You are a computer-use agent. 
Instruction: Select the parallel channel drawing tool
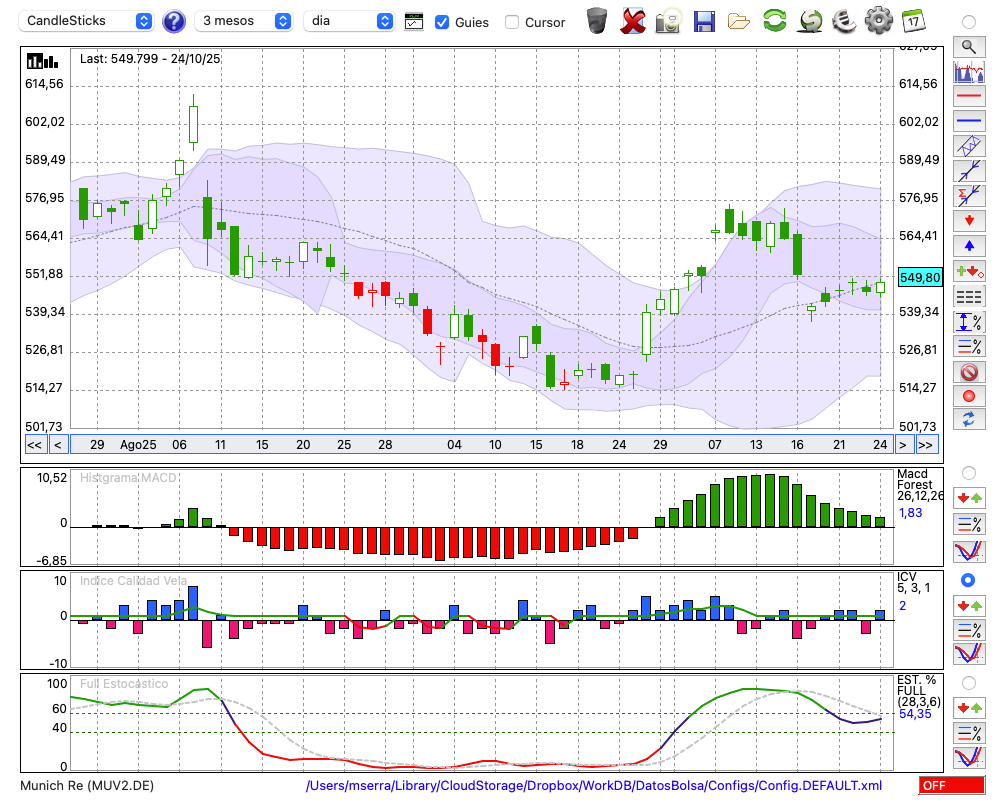tap(968, 146)
